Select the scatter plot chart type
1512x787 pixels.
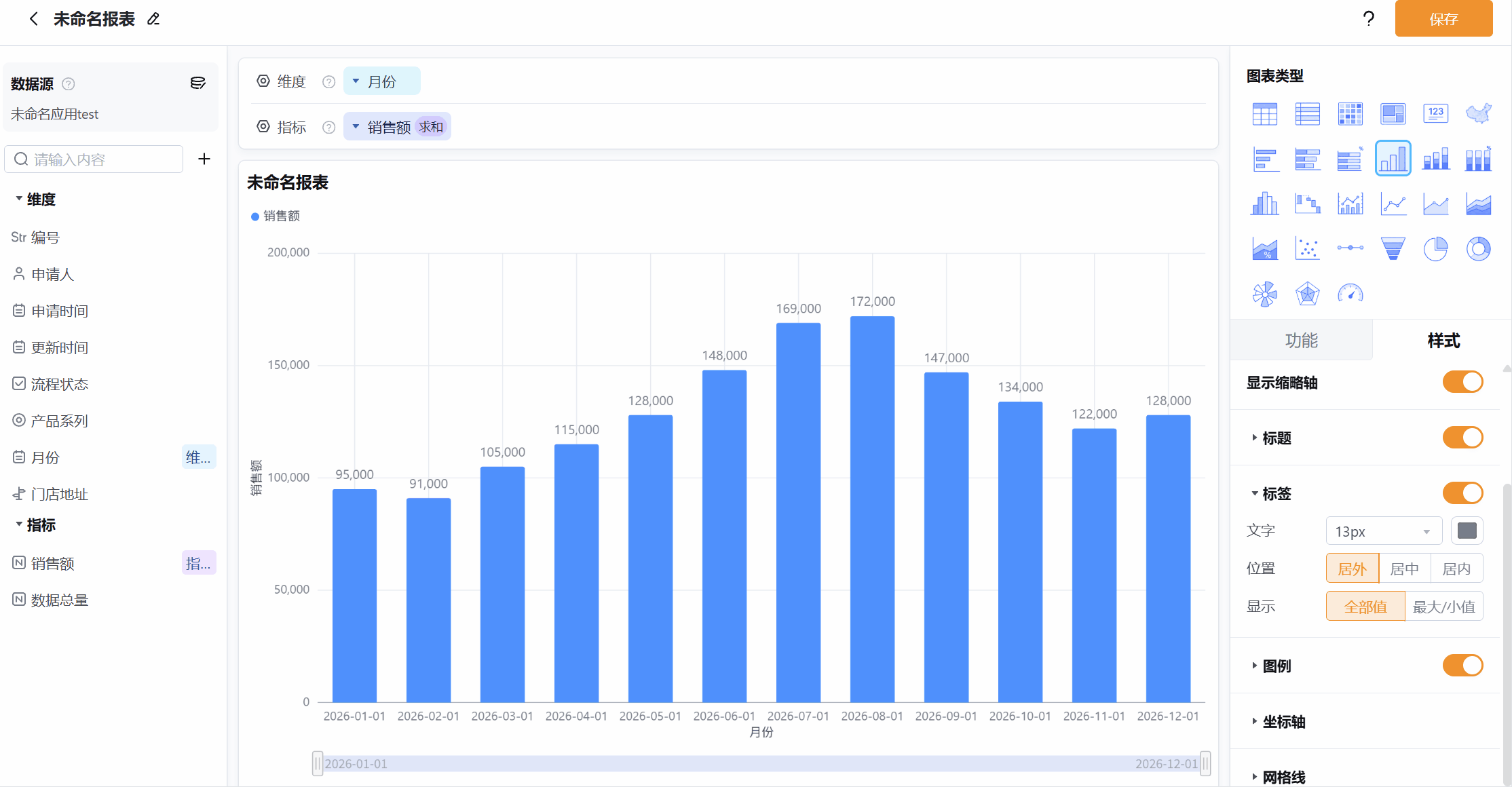(x=1307, y=249)
